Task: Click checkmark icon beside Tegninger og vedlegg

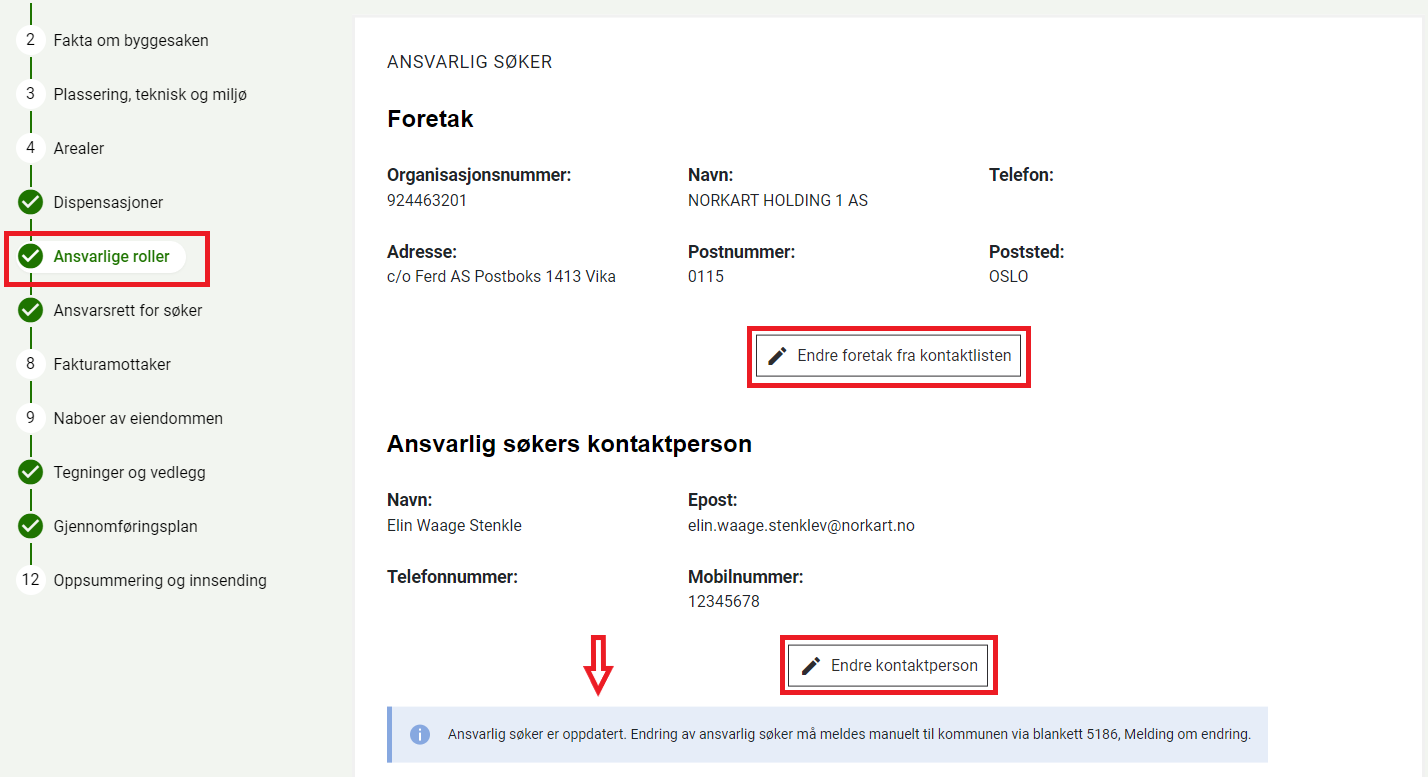Action: click(x=30, y=472)
